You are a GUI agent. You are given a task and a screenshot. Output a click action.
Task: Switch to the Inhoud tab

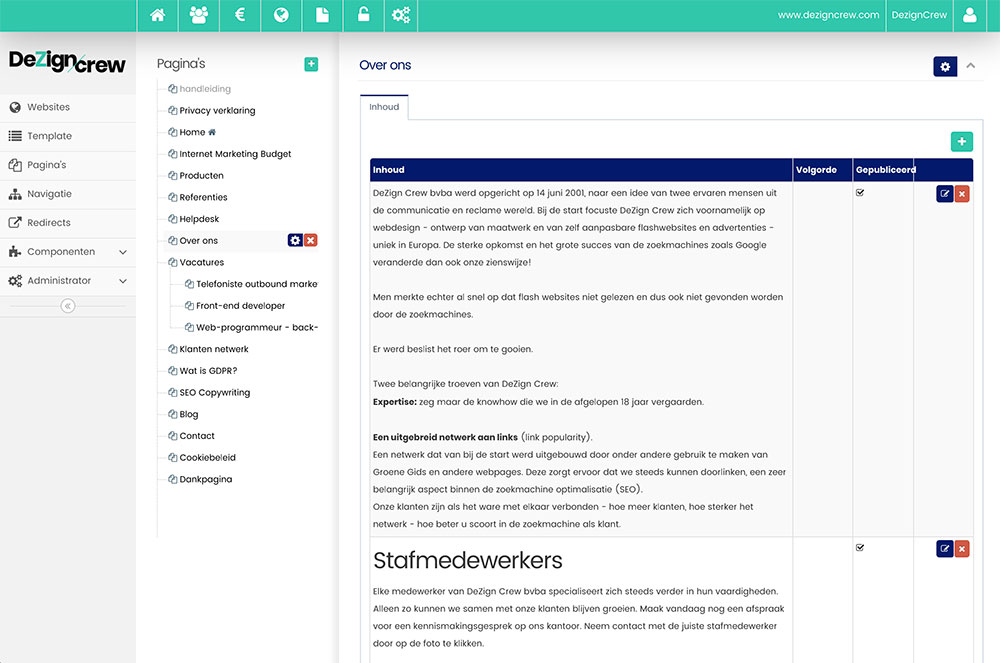tap(384, 107)
